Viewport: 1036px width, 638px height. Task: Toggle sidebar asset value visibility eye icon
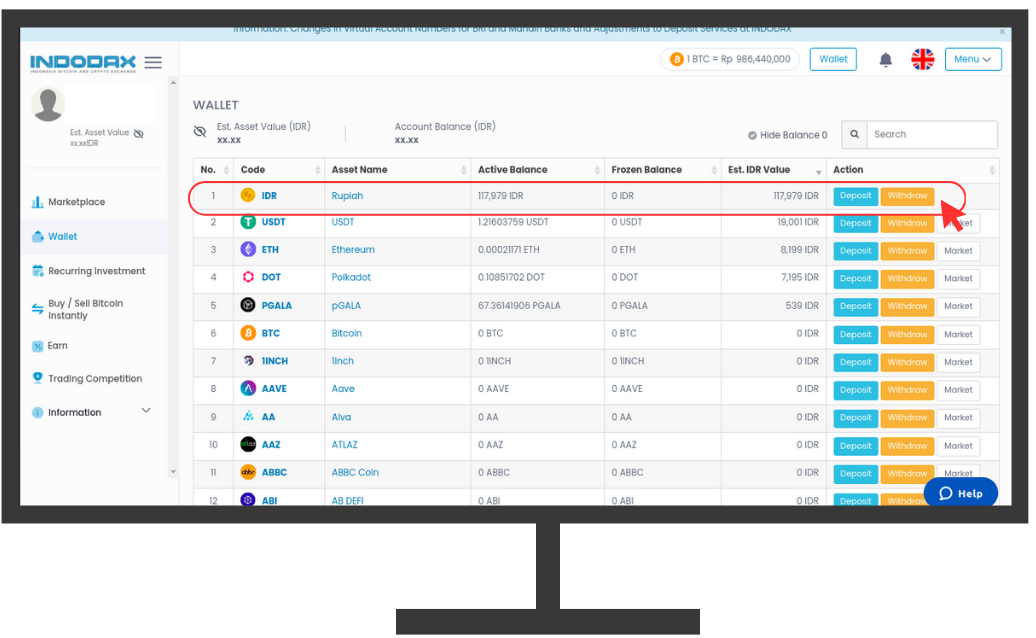click(x=139, y=133)
